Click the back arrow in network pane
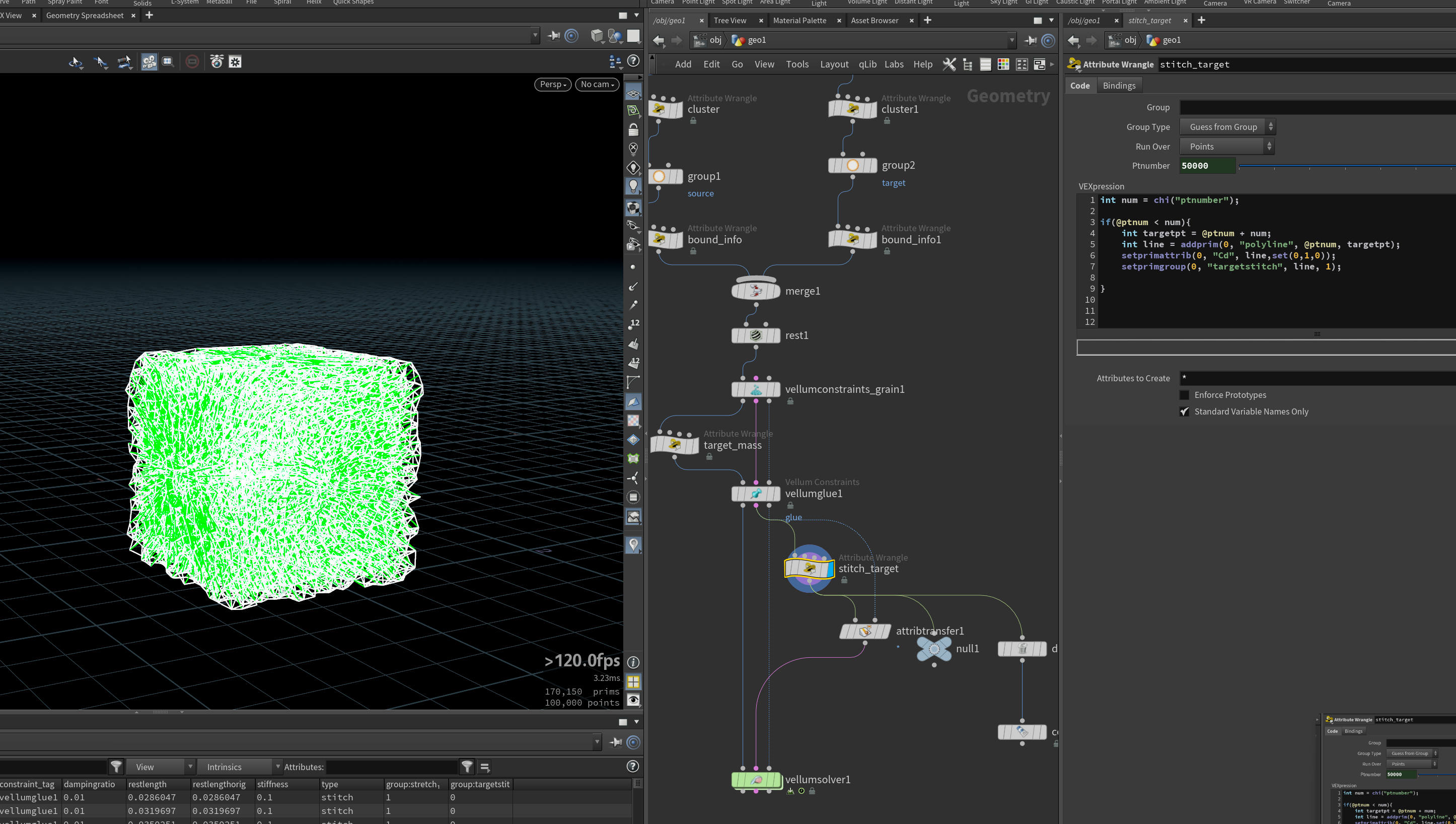 click(659, 40)
